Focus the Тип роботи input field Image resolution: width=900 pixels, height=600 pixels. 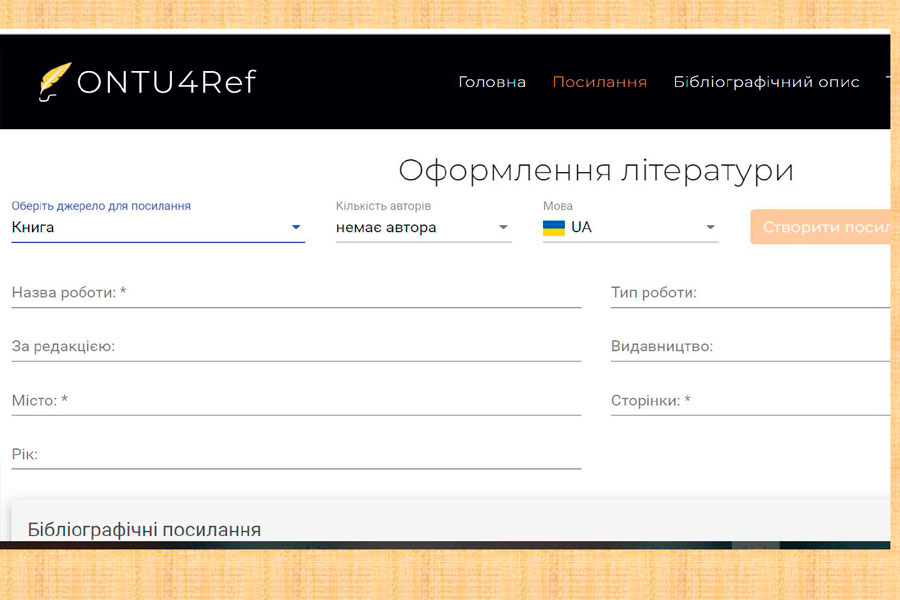click(x=750, y=293)
